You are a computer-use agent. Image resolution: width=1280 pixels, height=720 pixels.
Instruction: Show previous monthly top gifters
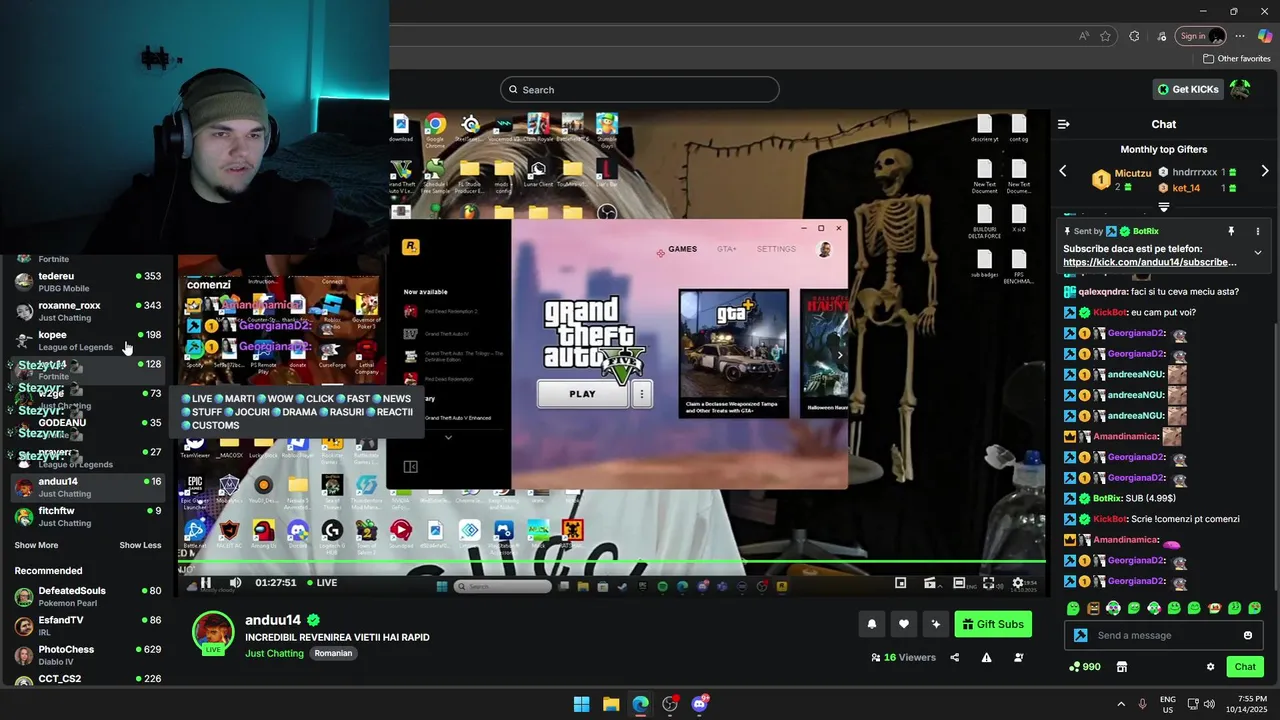point(1063,171)
